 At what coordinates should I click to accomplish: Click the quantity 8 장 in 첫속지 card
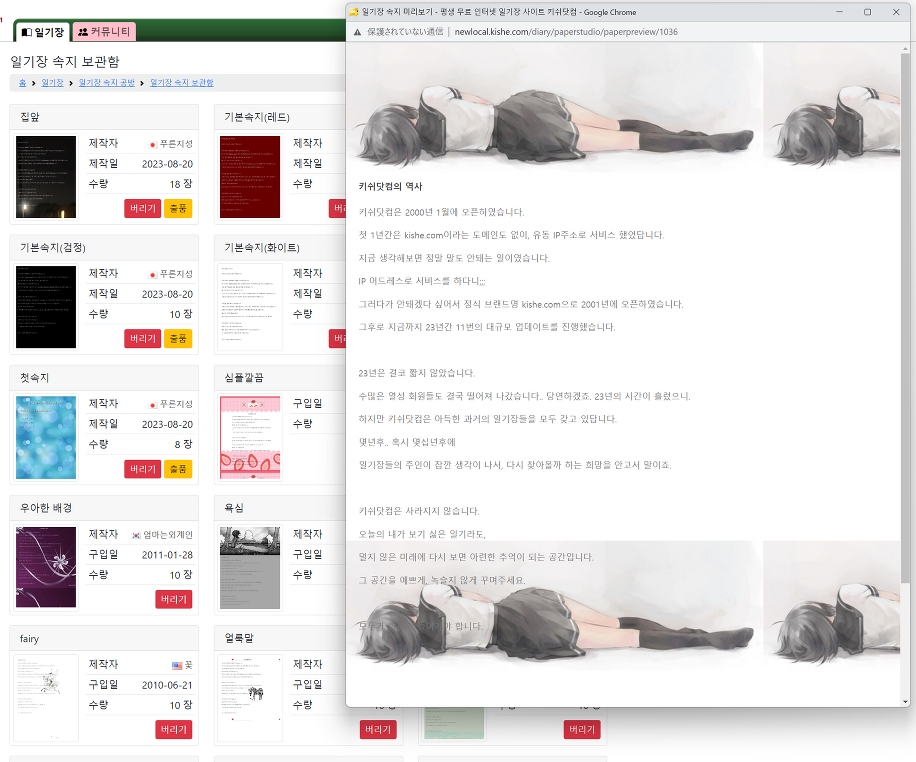pos(183,445)
